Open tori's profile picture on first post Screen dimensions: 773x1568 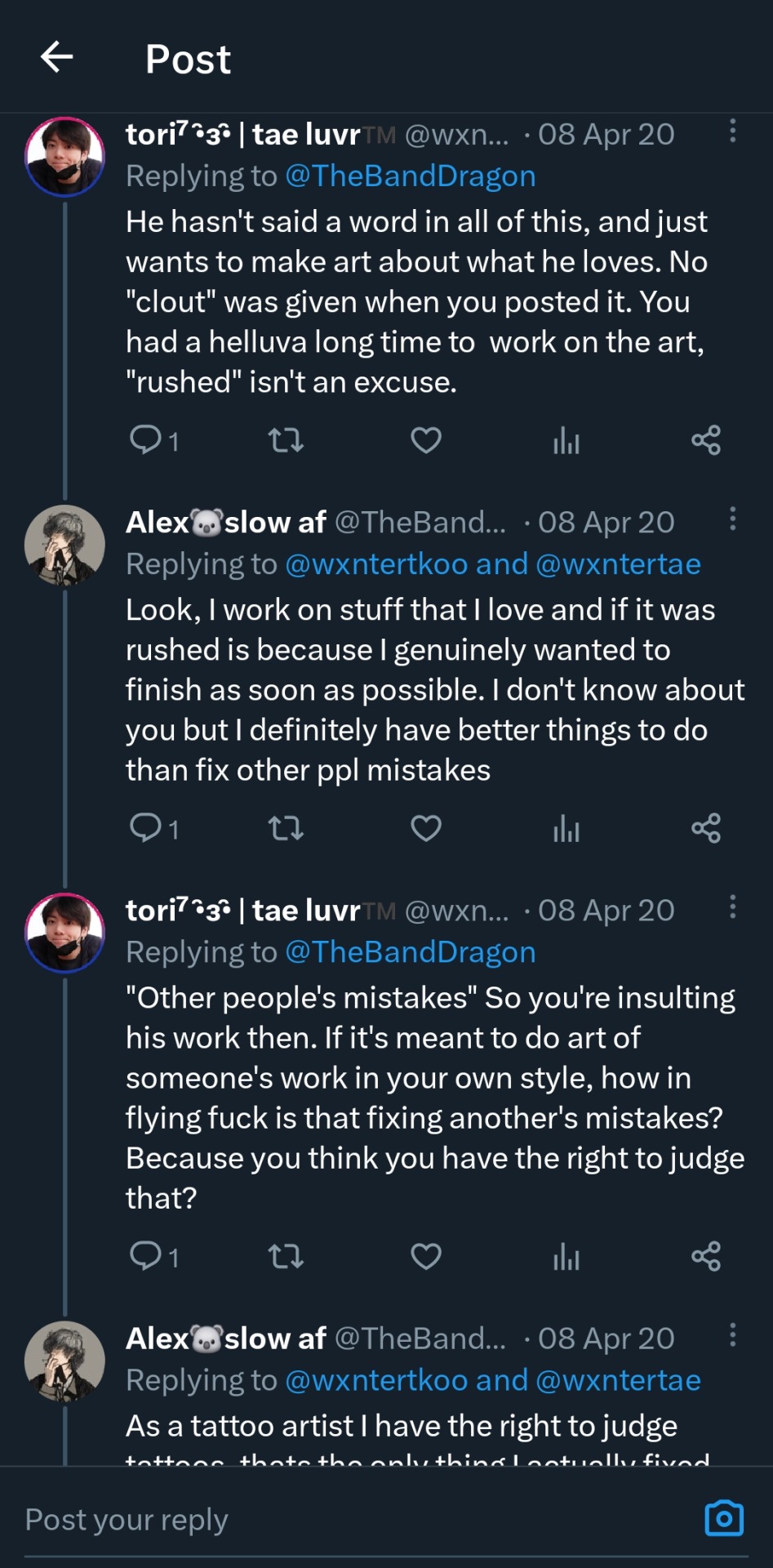(65, 157)
